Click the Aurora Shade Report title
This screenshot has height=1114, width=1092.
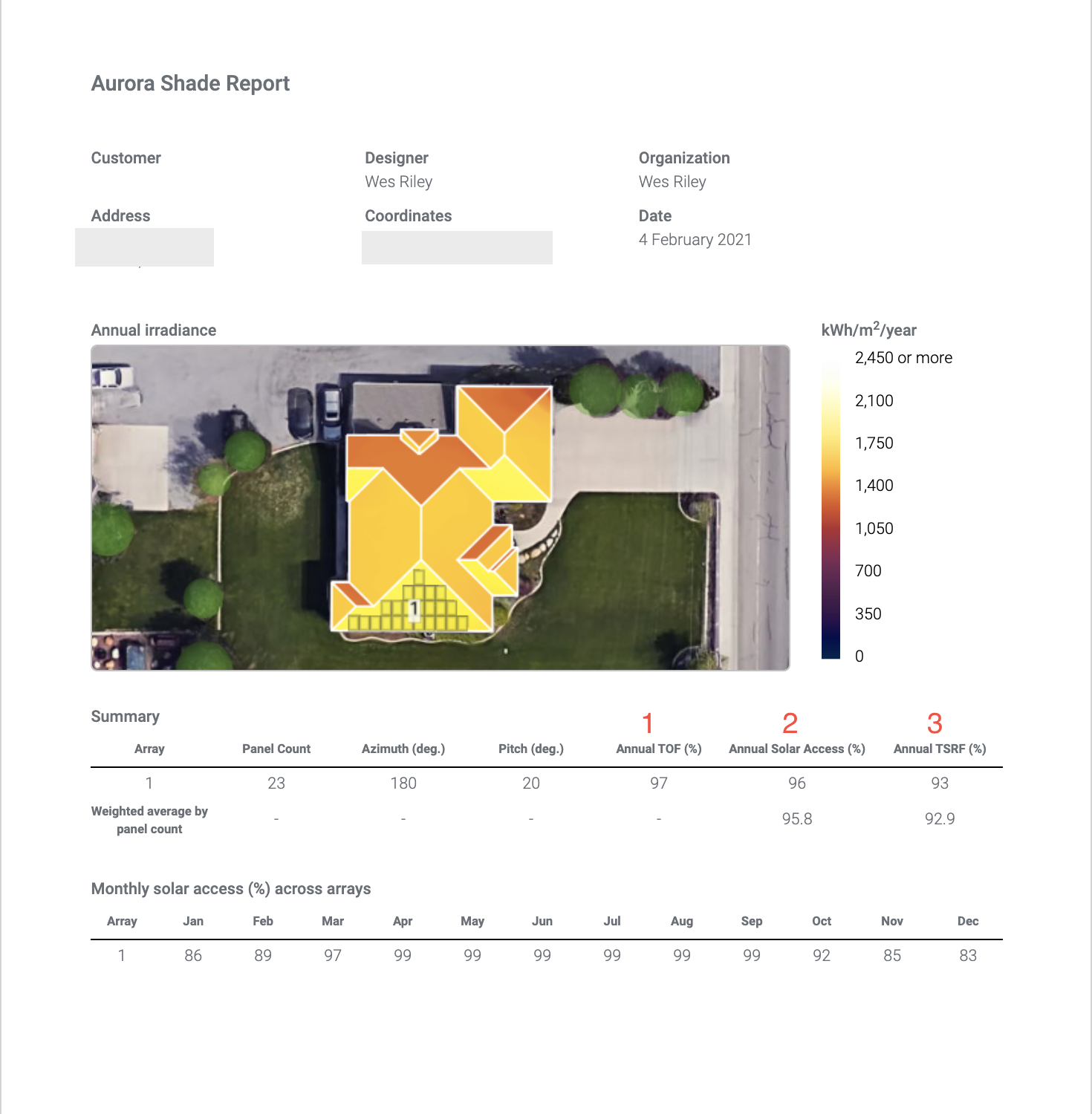(x=190, y=83)
